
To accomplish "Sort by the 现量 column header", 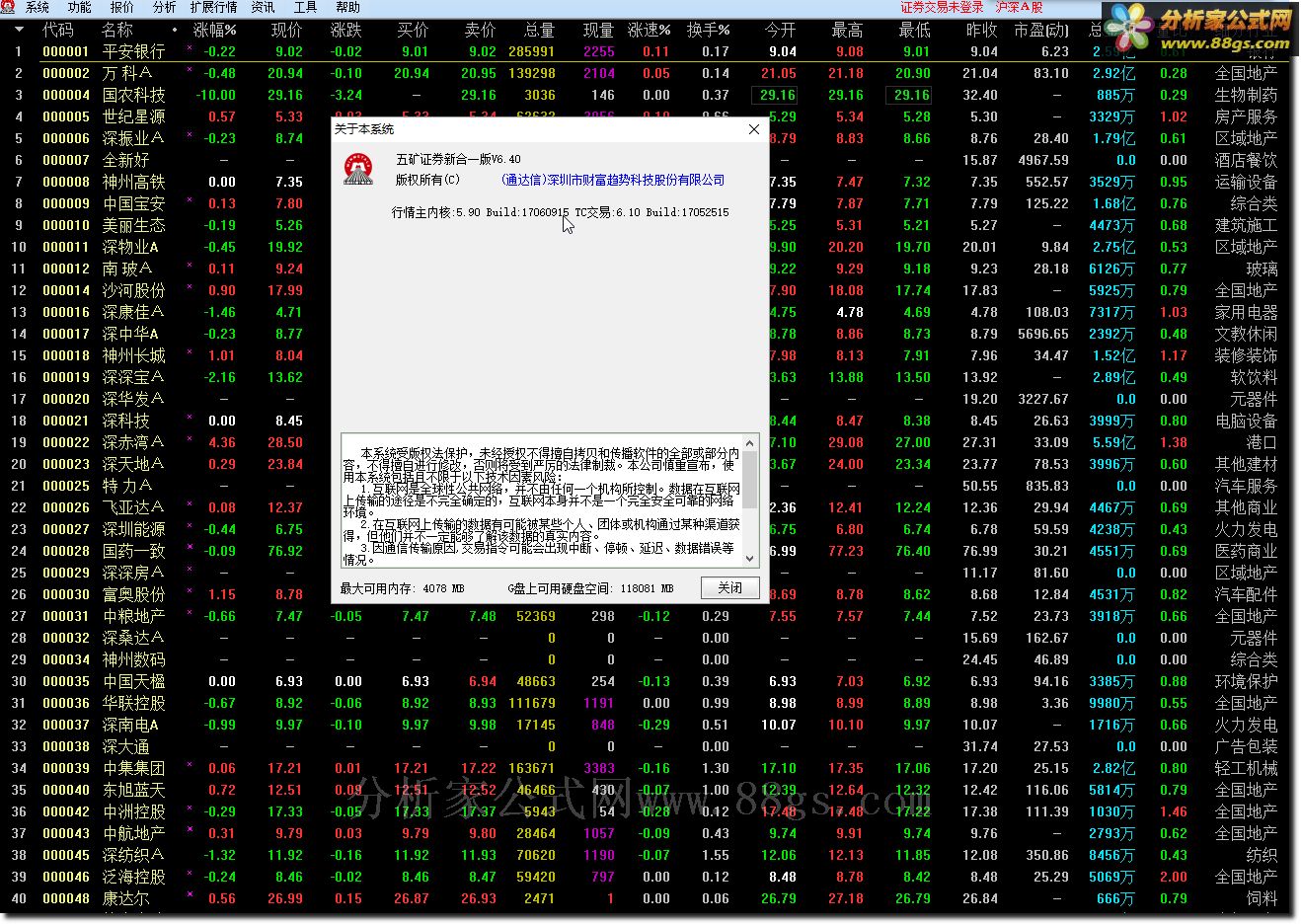I will point(598,30).
